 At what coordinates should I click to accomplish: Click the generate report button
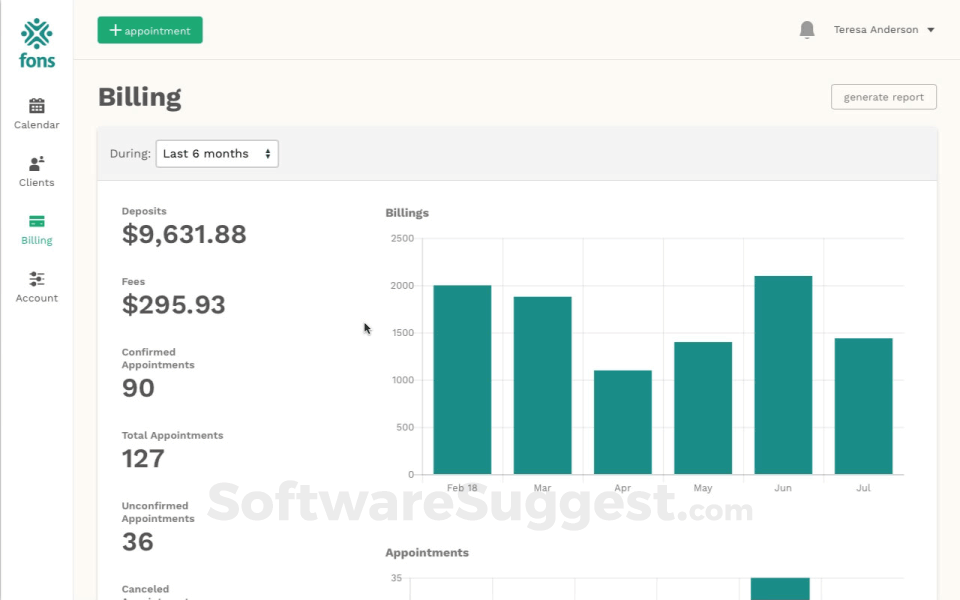coord(883,97)
